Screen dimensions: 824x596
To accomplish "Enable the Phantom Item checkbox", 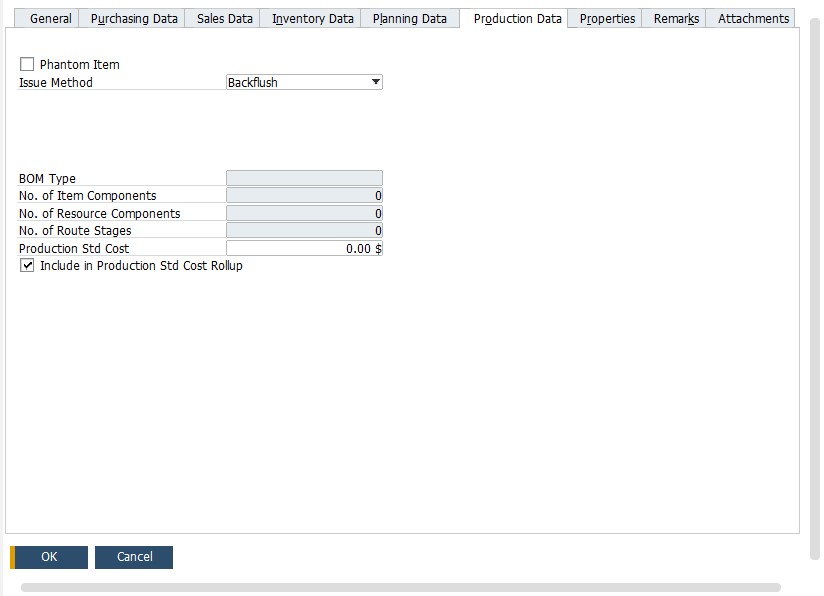I will [26, 64].
